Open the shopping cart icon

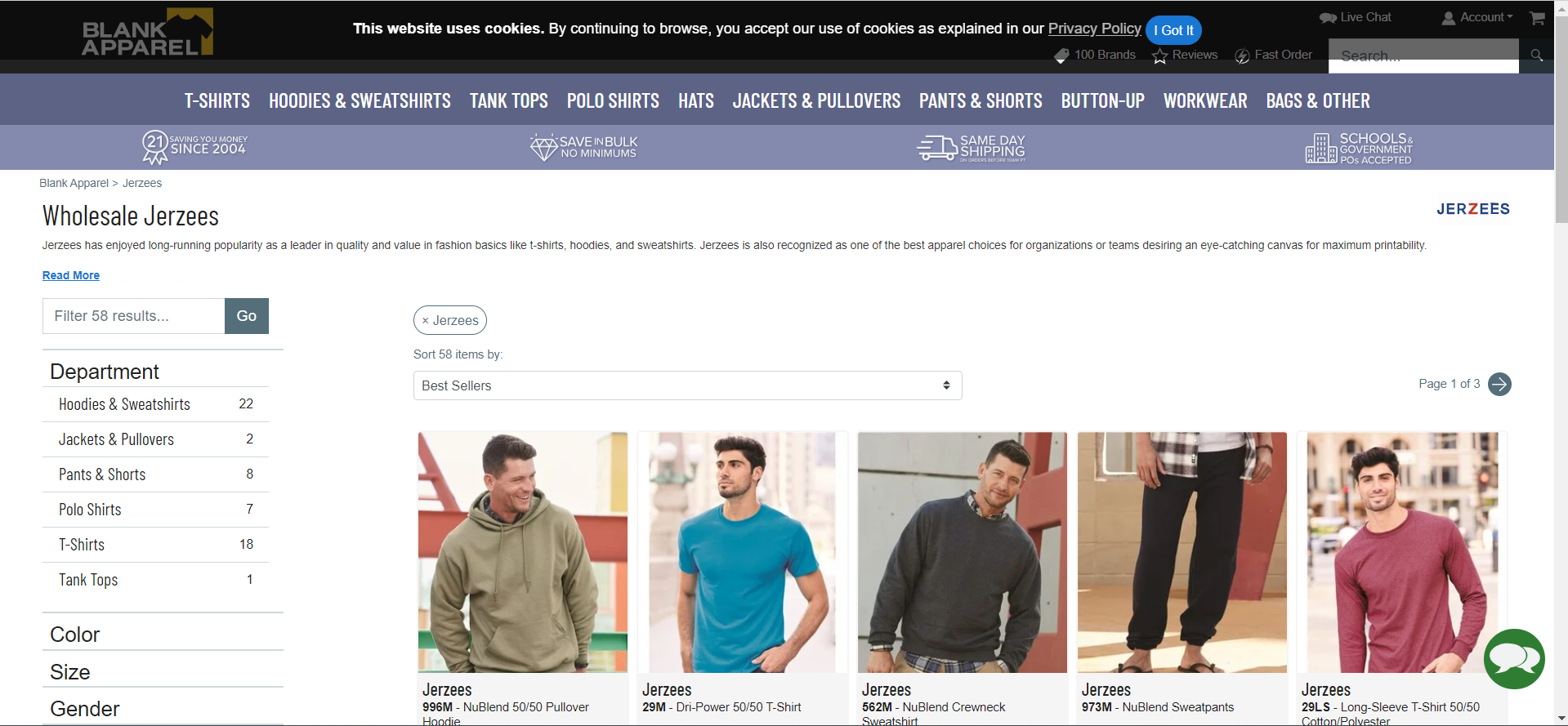1537,17
